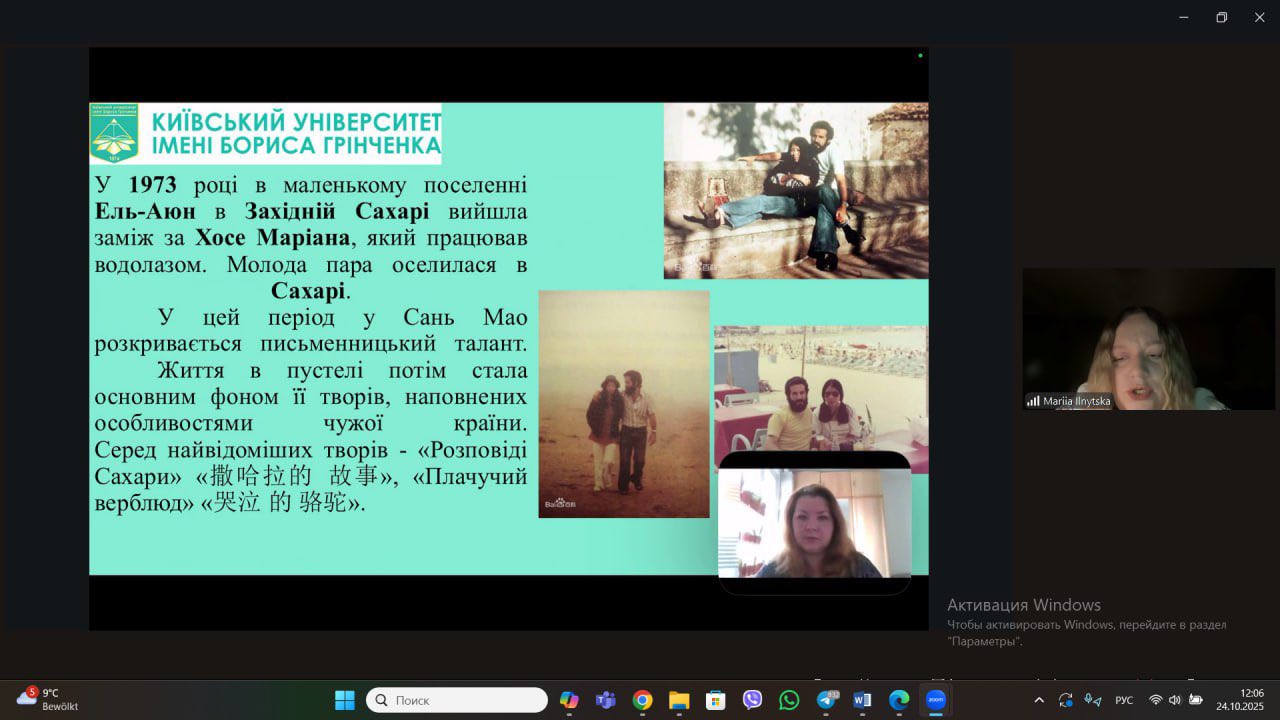Open Microsoft Copilot from the taskbar
Screen dimensions: 1280x720
[x=569, y=700]
